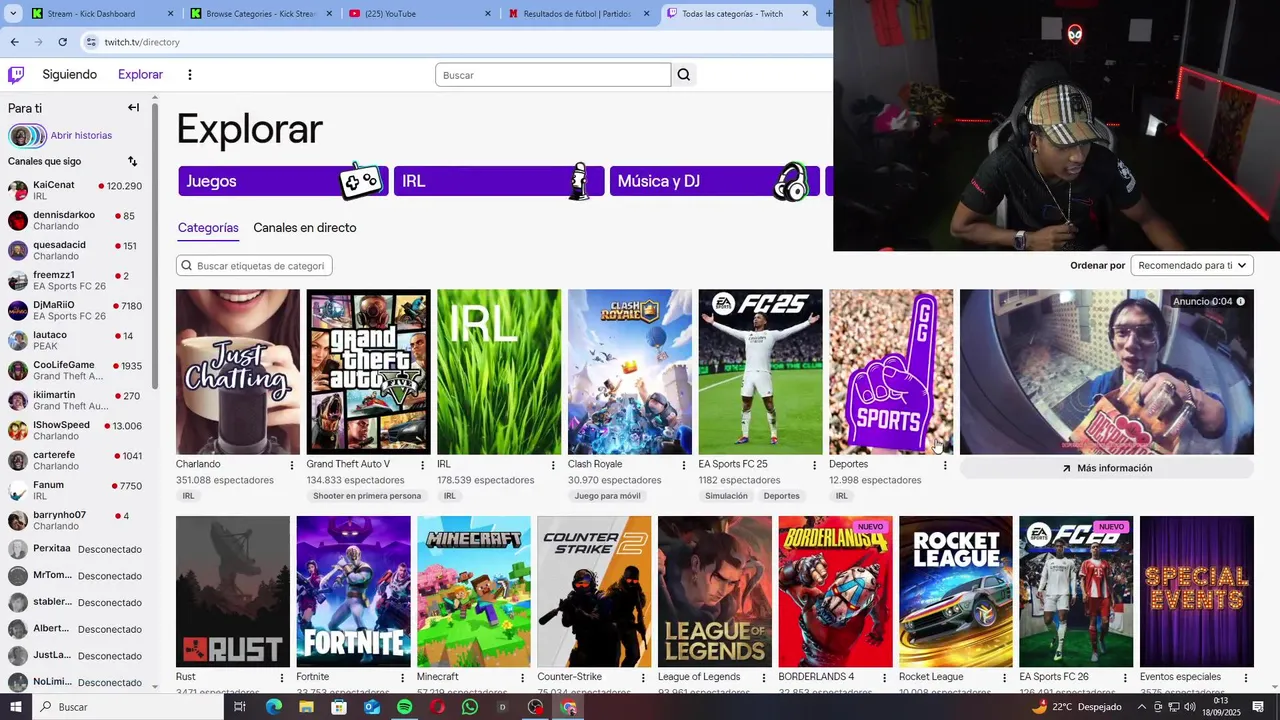Open Spotify from the taskbar

point(404,707)
